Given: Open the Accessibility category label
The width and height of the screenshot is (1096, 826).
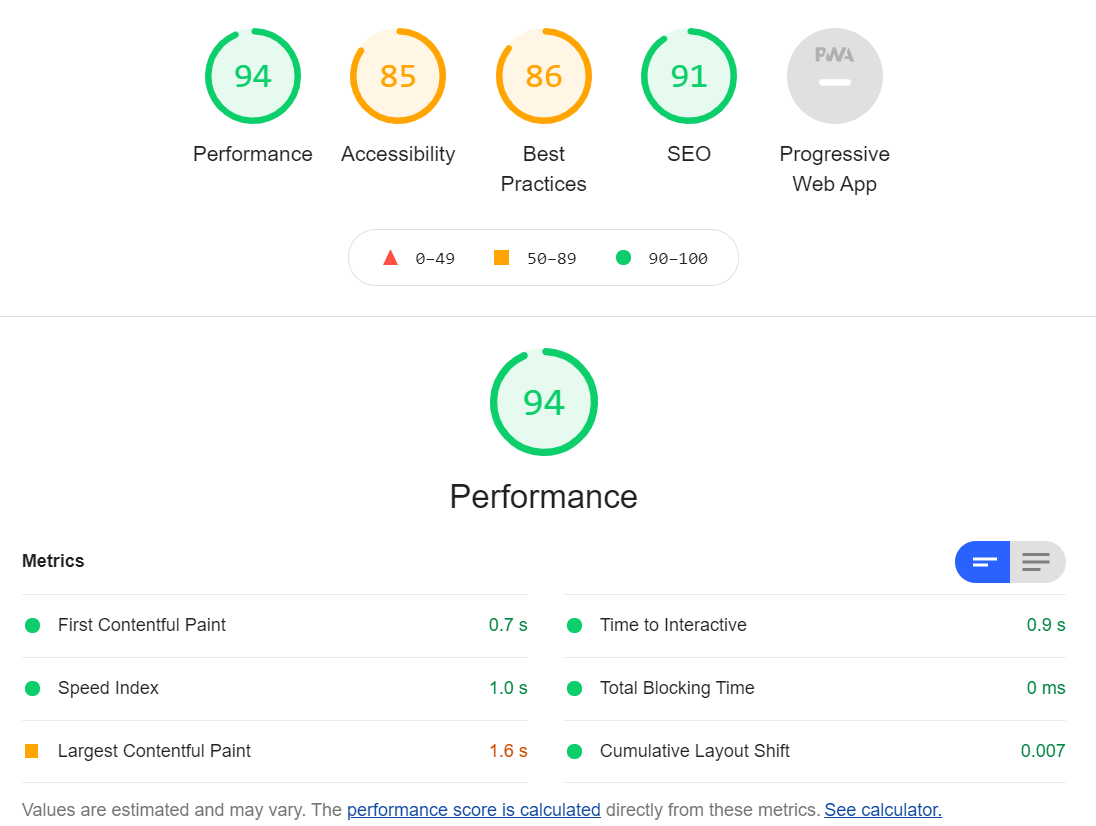Looking at the screenshot, I should (398, 154).
